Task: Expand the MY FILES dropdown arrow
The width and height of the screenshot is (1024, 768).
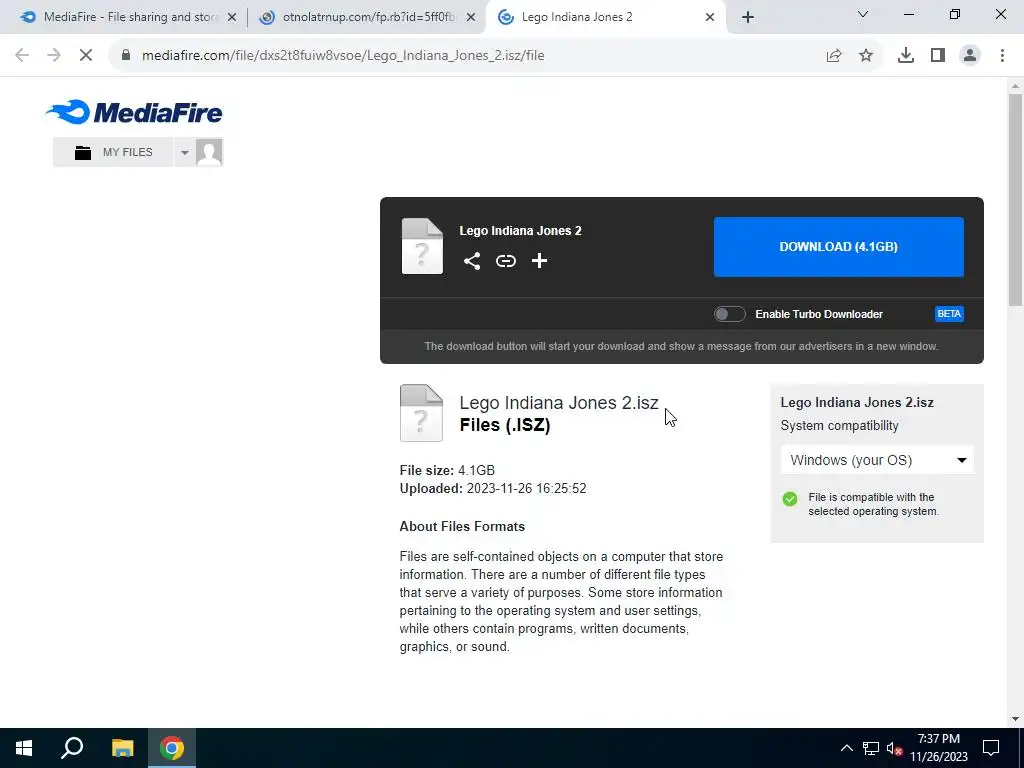Action: click(x=184, y=152)
